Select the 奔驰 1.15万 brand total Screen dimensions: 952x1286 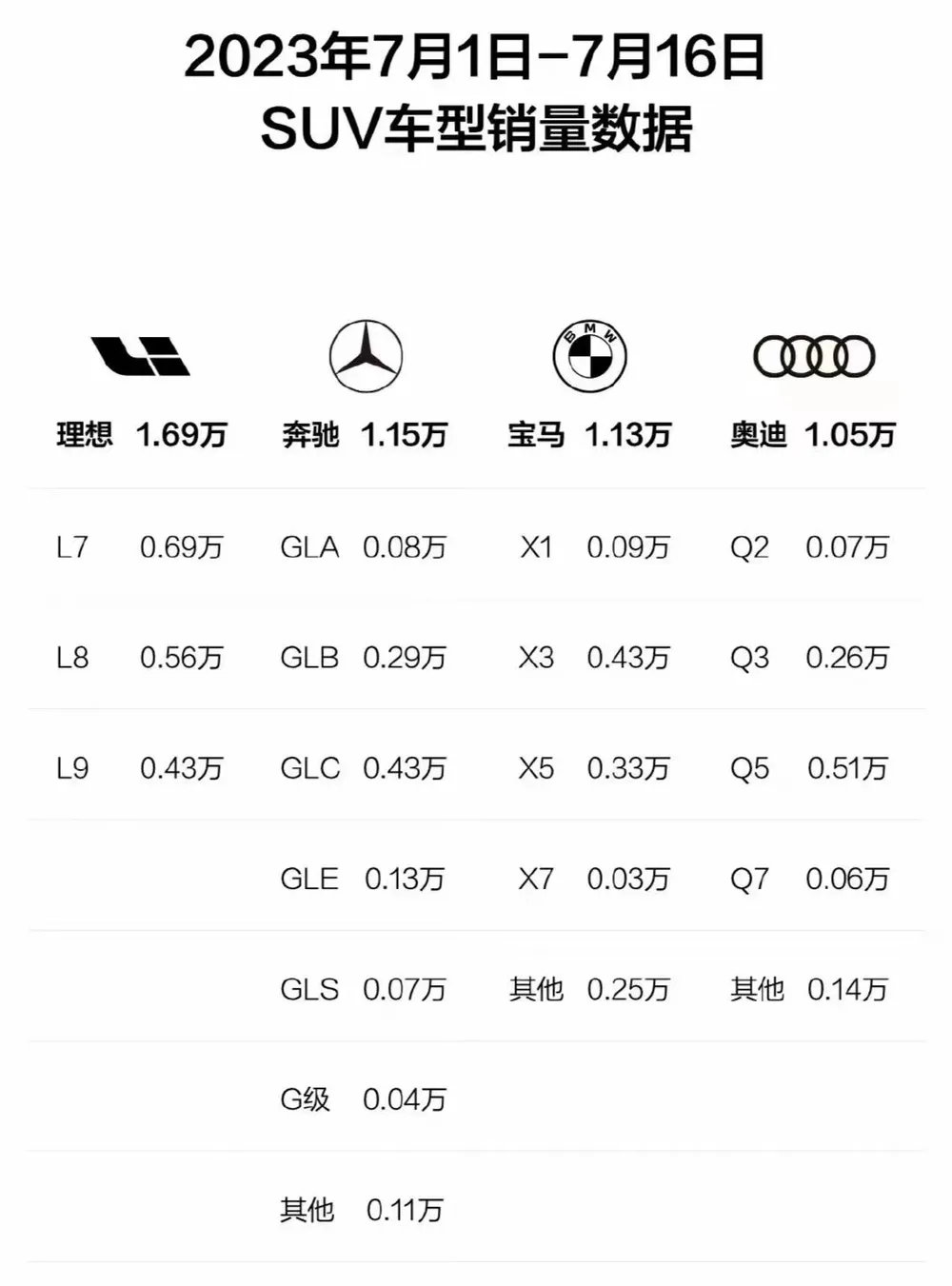point(365,435)
